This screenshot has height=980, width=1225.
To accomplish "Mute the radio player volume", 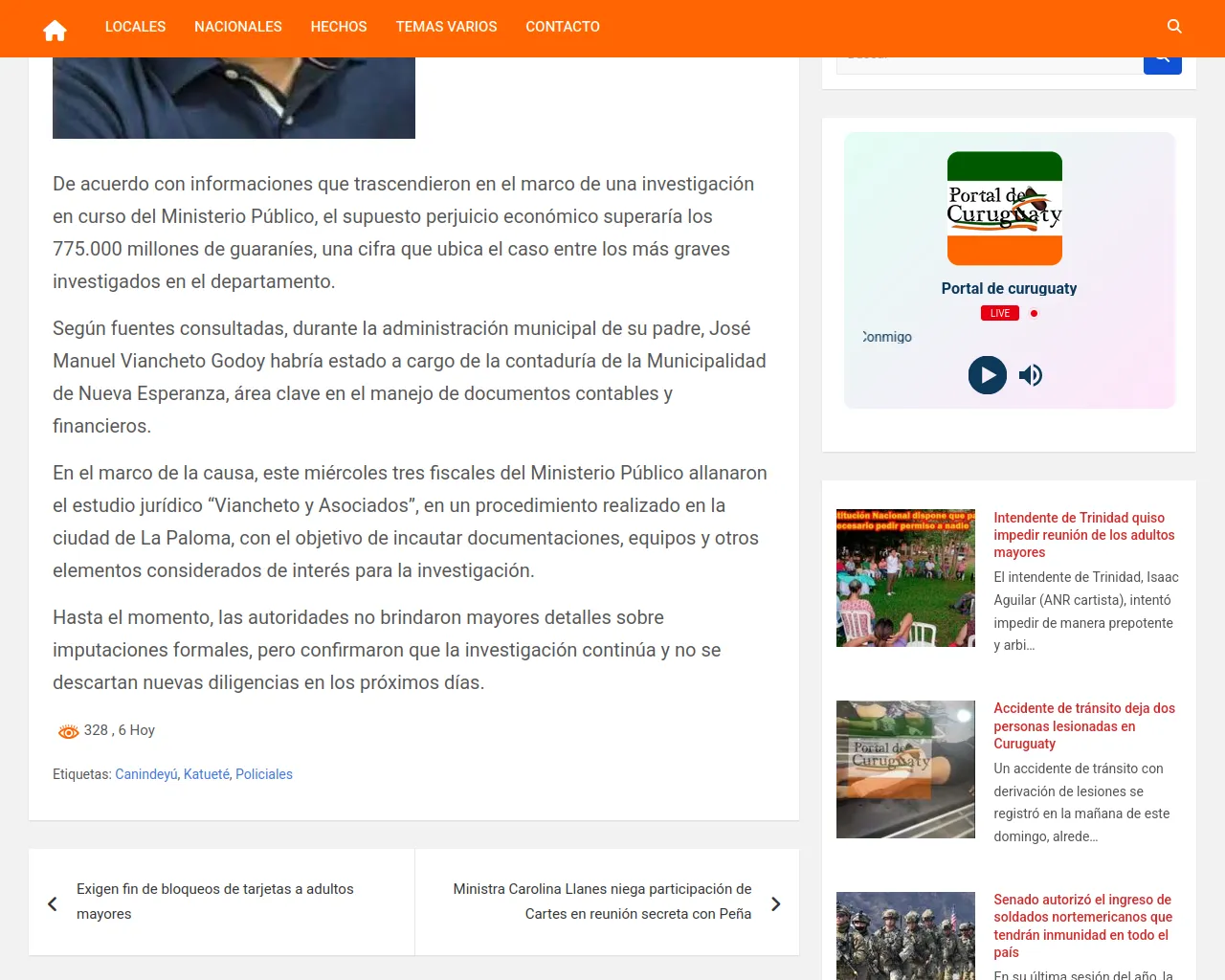I will coord(1031,375).
